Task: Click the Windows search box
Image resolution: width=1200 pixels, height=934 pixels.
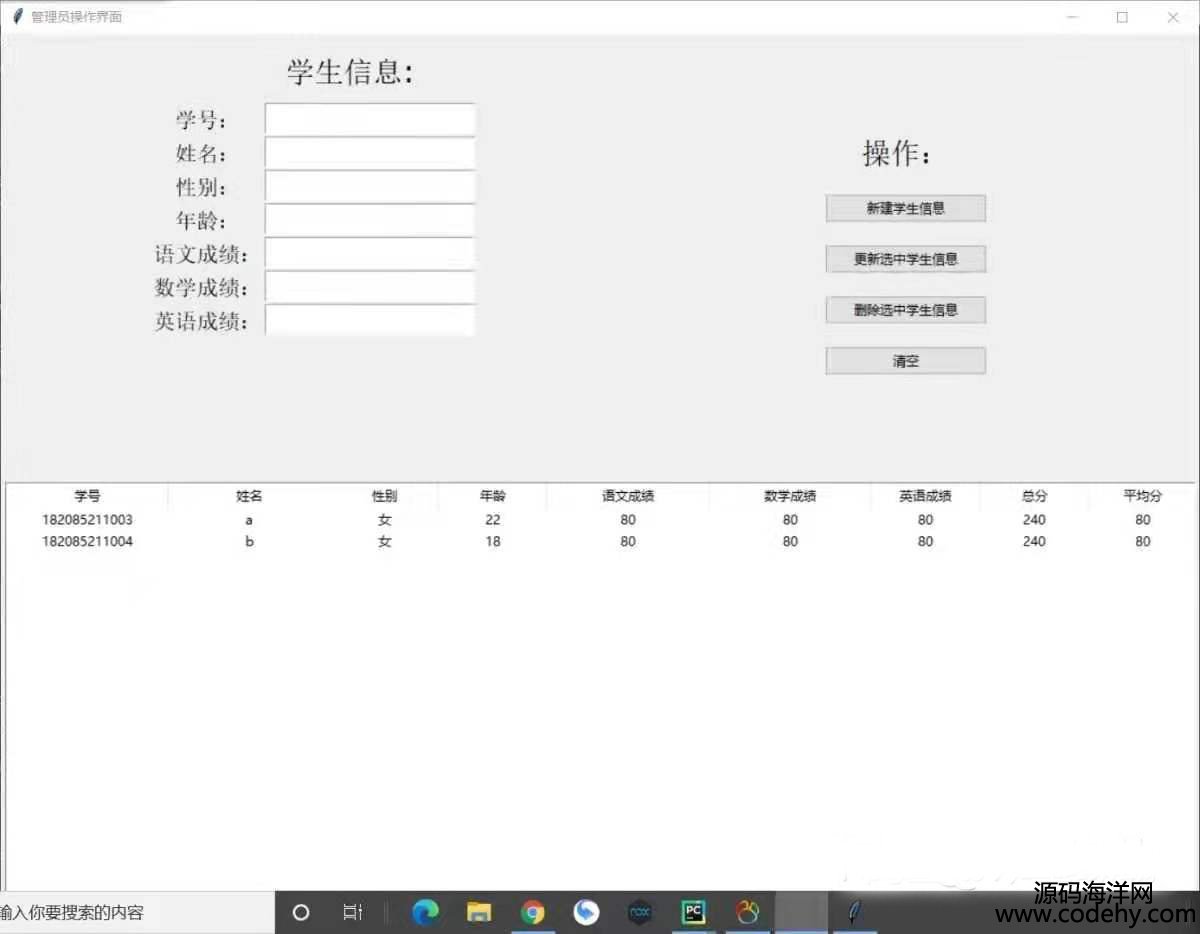Action: [135, 912]
